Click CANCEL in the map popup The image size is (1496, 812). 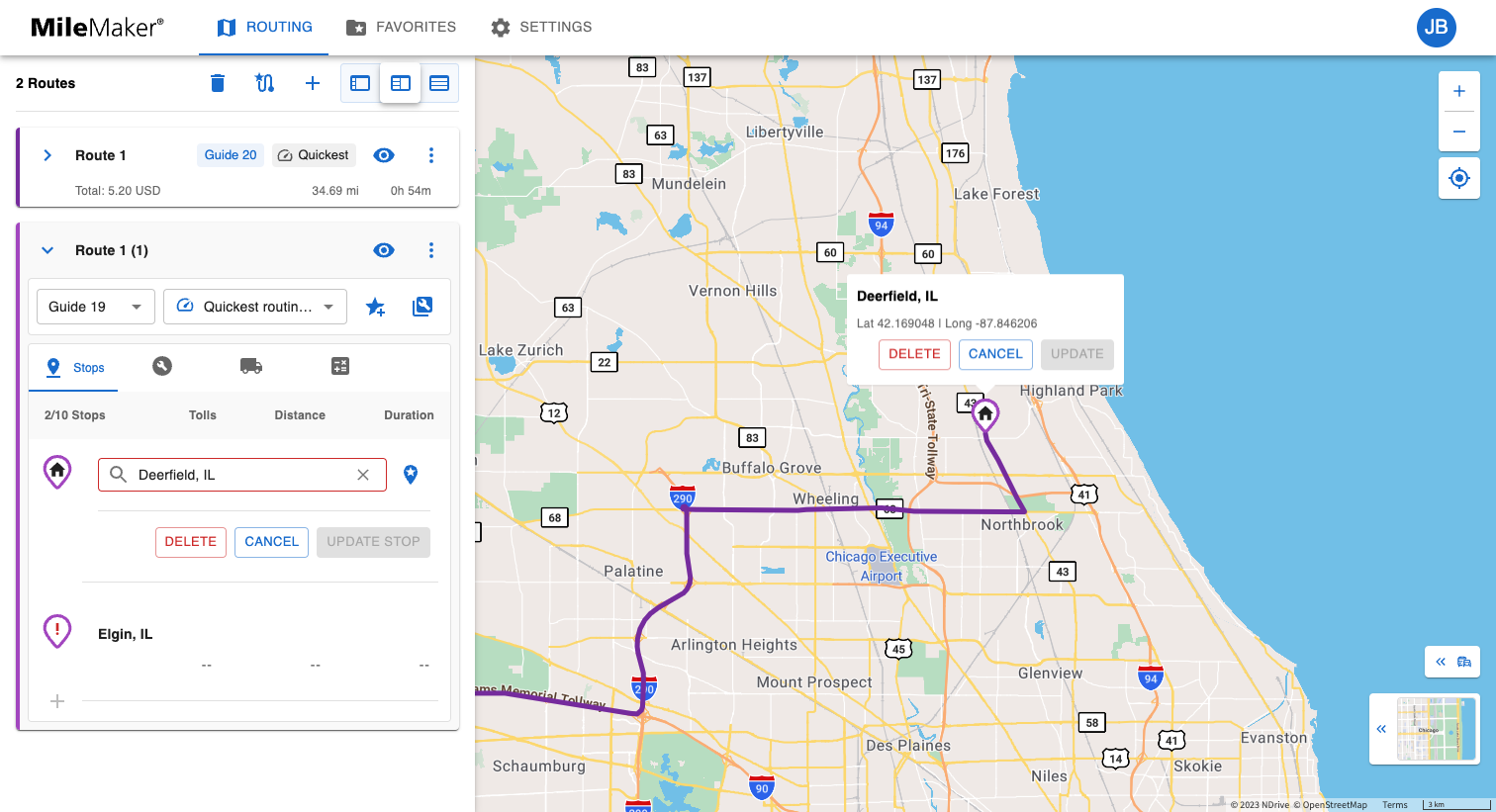pyautogui.click(x=995, y=354)
